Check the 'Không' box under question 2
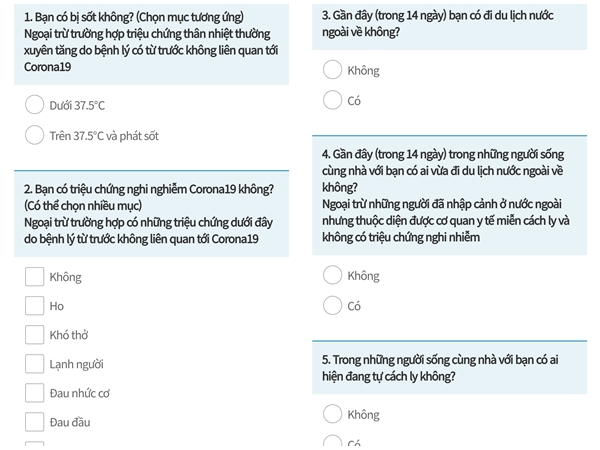Image resolution: width=600 pixels, height=450 pixels. coord(34,277)
